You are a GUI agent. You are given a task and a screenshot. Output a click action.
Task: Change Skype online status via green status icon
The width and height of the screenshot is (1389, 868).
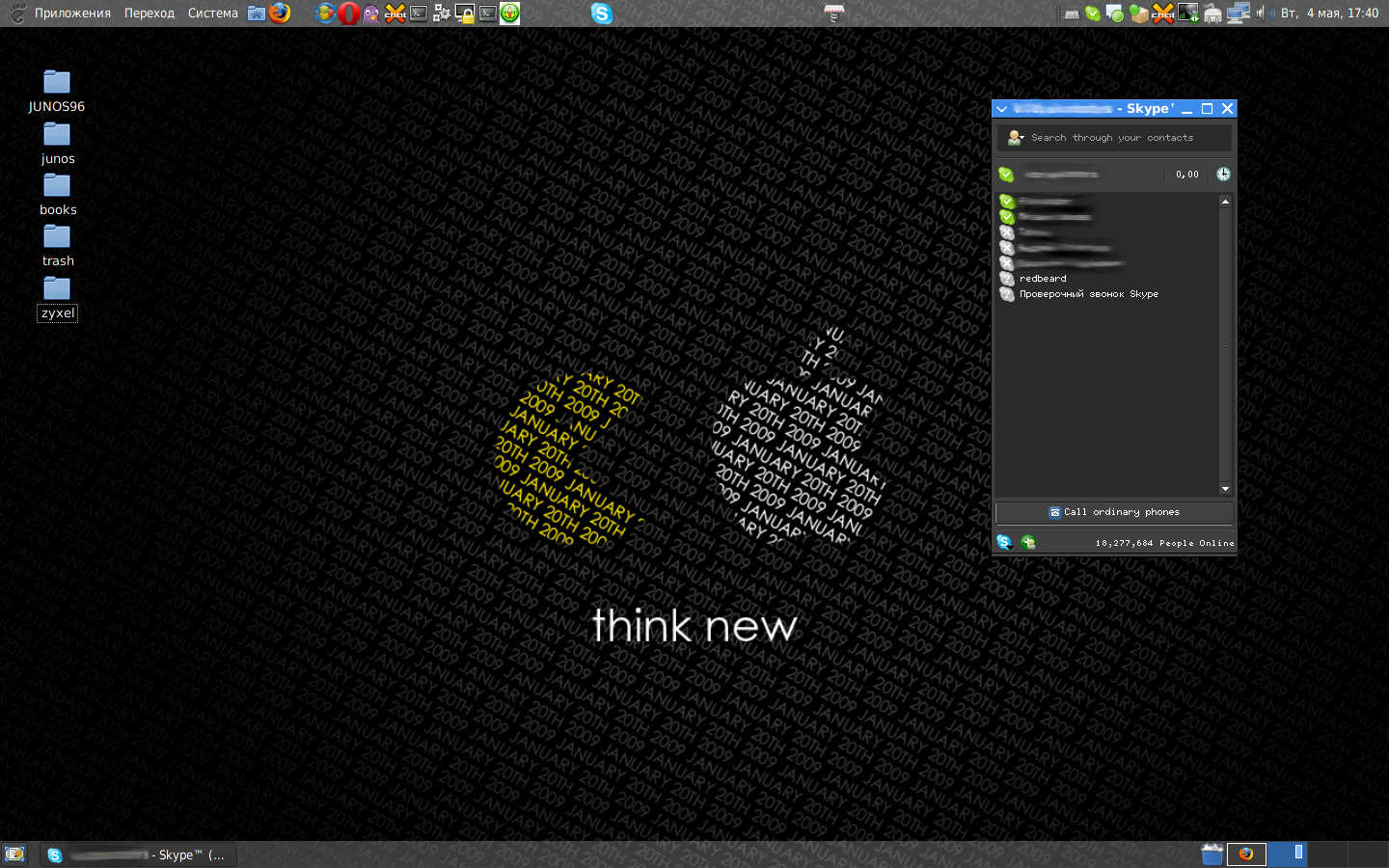pyautogui.click(x=1006, y=175)
